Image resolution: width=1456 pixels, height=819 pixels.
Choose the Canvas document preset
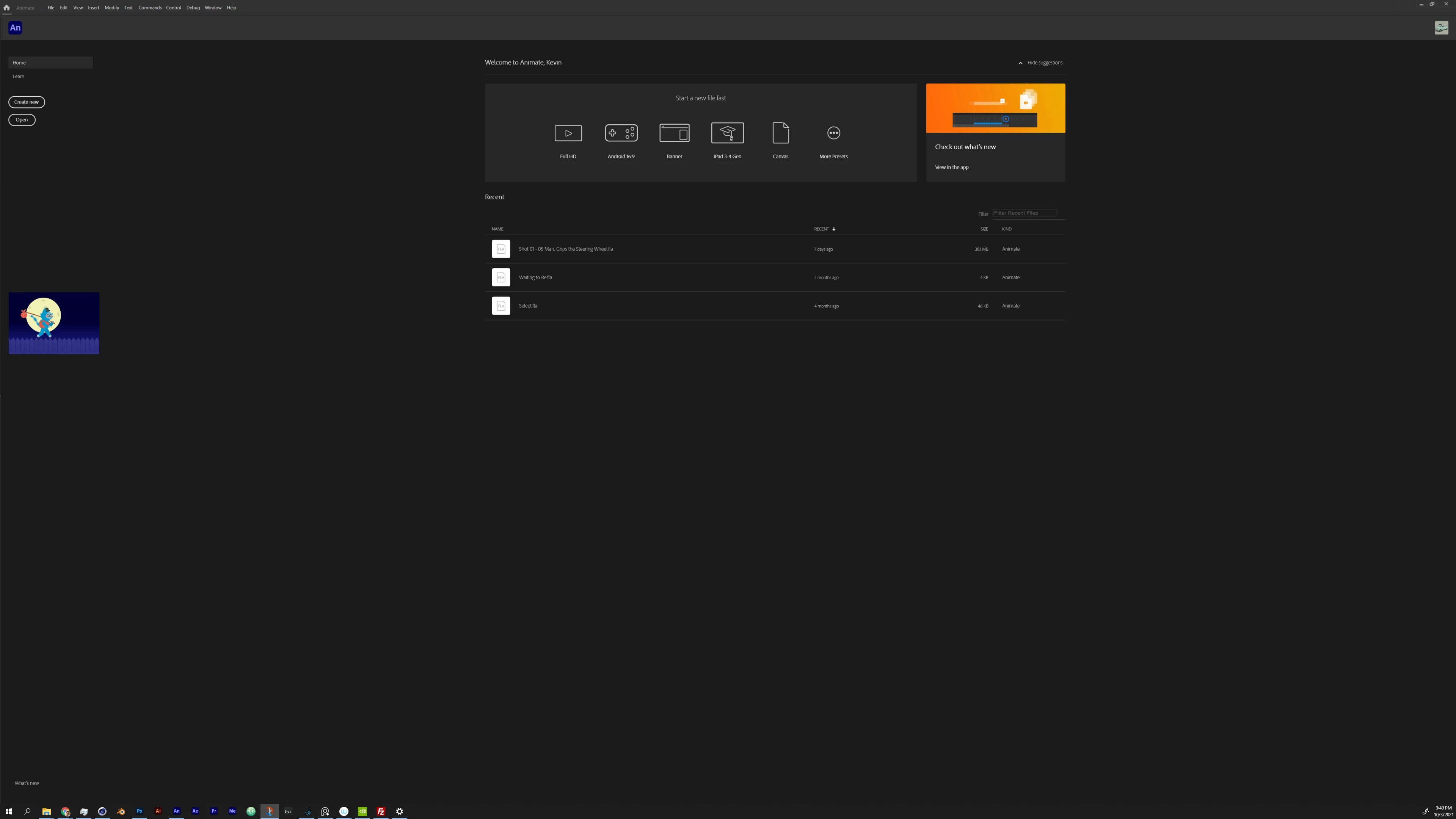coord(781,133)
